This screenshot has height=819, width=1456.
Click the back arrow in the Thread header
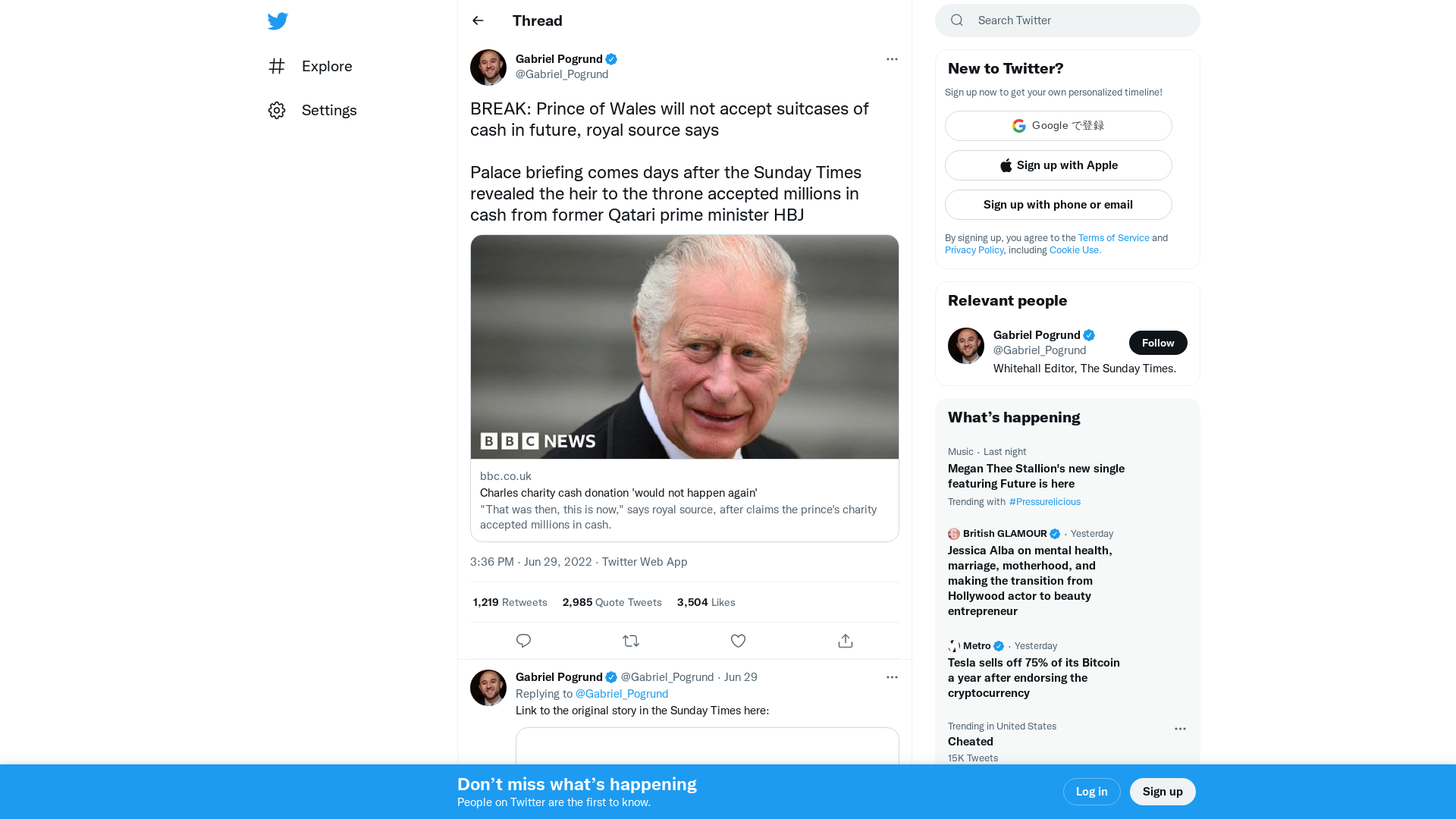coord(477,20)
